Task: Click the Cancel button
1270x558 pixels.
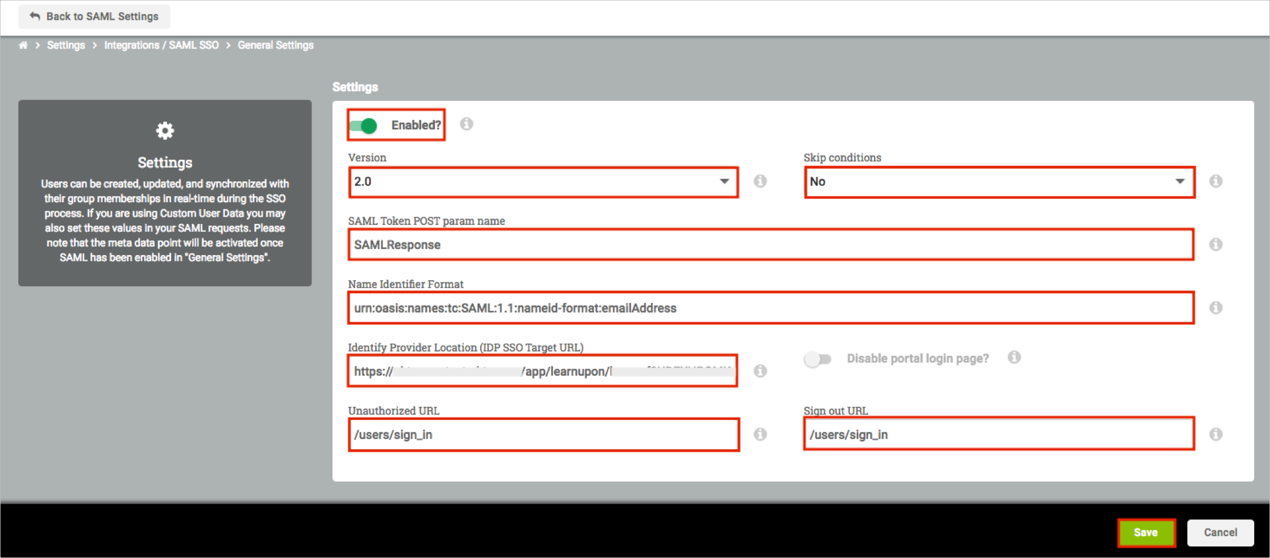Action: (x=1220, y=532)
